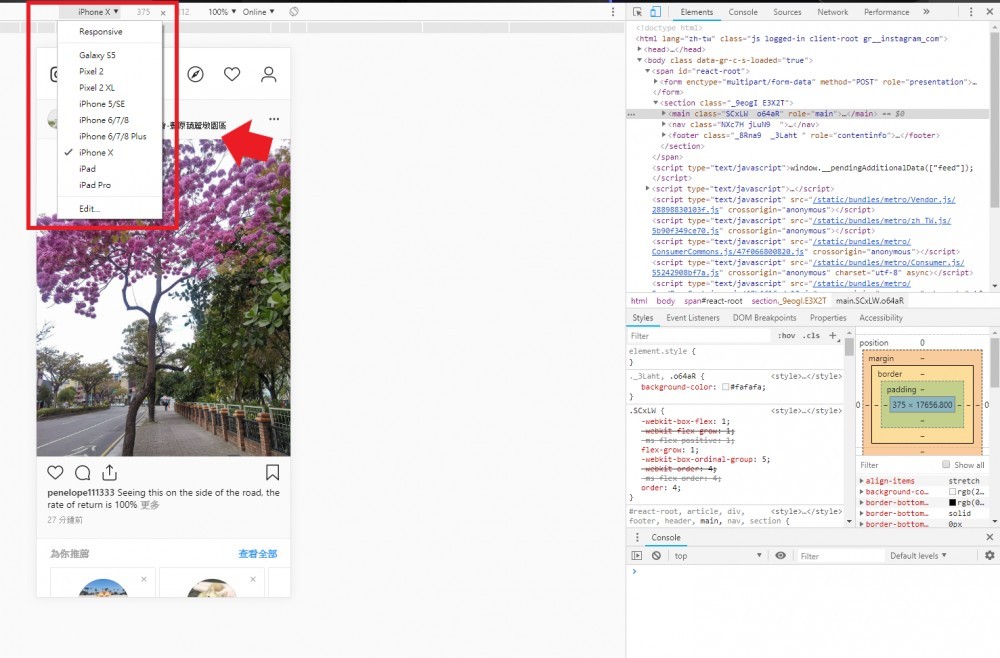
Task: Choose Edit... in device menu
Action: click(x=89, y=208)
